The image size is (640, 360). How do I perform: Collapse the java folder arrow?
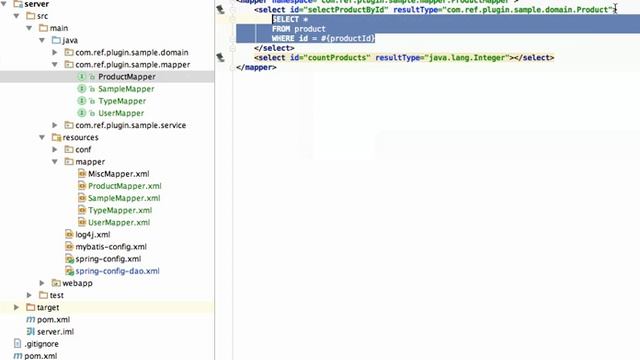pyautogui.click(x=42, y=40)
